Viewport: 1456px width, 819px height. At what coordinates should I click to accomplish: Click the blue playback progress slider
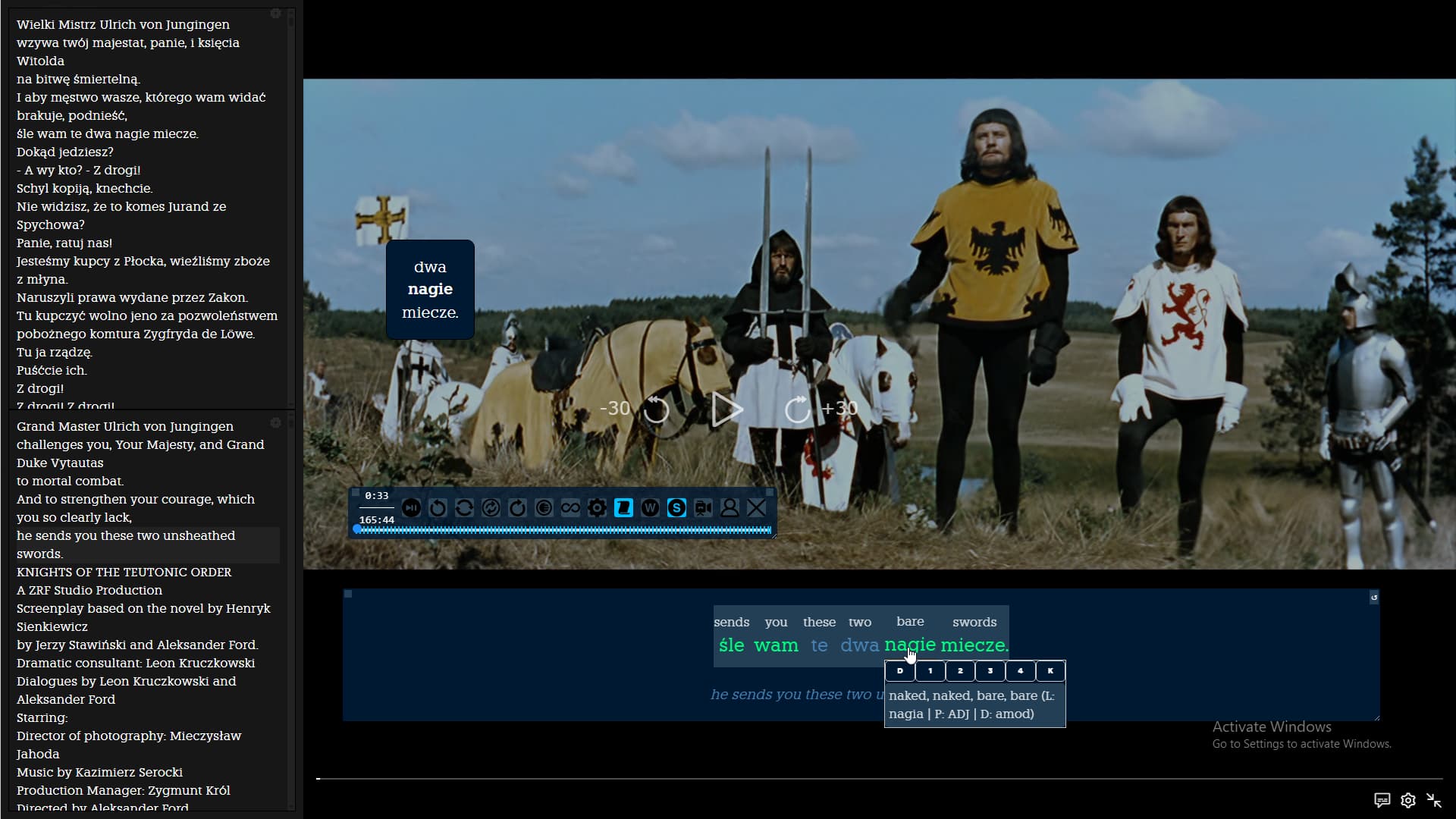point(564,530)
